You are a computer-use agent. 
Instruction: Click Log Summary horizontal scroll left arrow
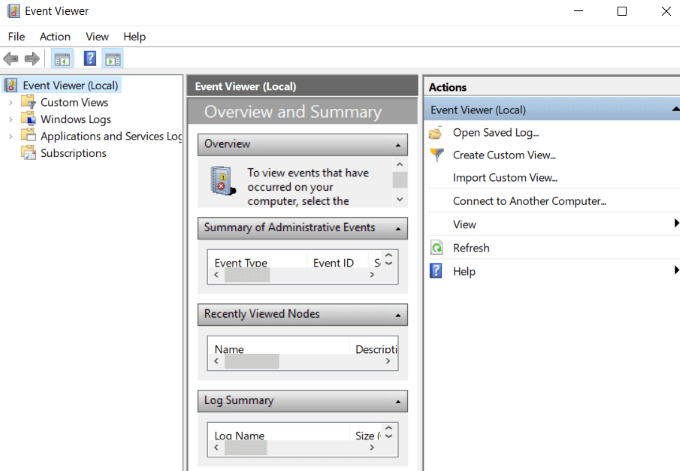(x=216, y=447)
